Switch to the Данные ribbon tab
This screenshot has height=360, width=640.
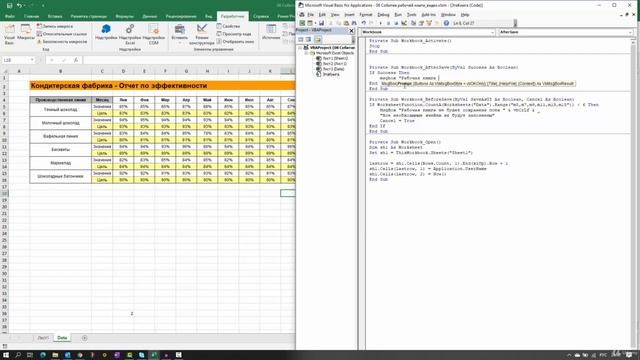149,16
